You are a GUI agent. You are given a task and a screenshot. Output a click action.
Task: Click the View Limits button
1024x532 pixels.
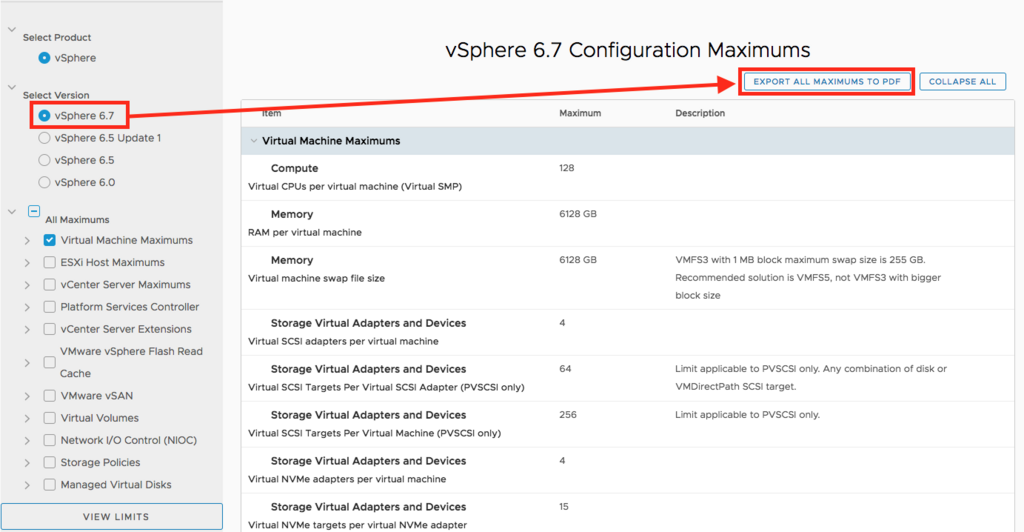pyautogui.click(x=112, y=516)
